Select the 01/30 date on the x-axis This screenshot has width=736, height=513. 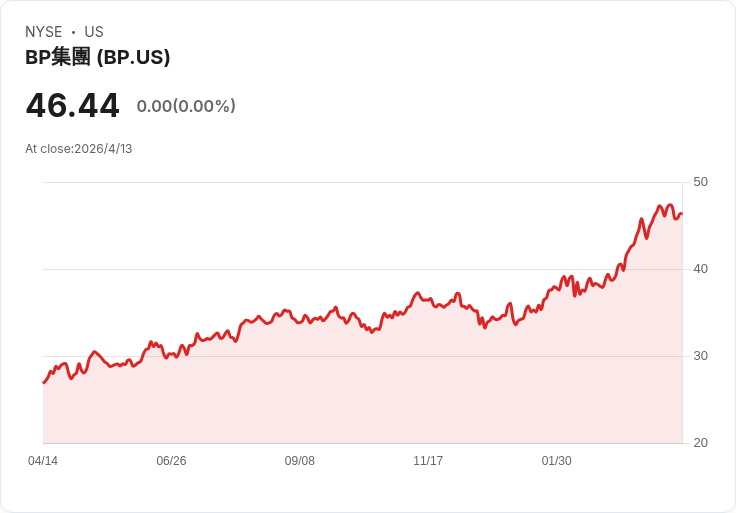point(556,461)
